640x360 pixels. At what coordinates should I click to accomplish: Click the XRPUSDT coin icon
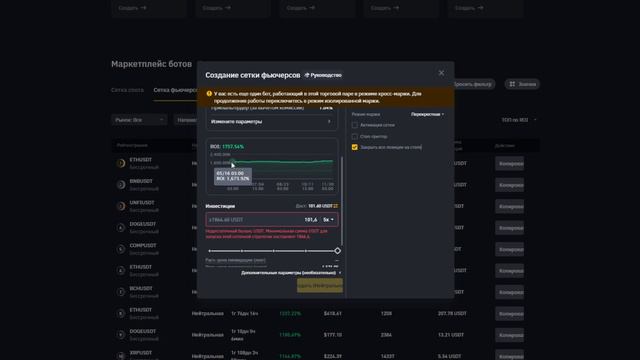pyautogui.click(x=121, y=356)
